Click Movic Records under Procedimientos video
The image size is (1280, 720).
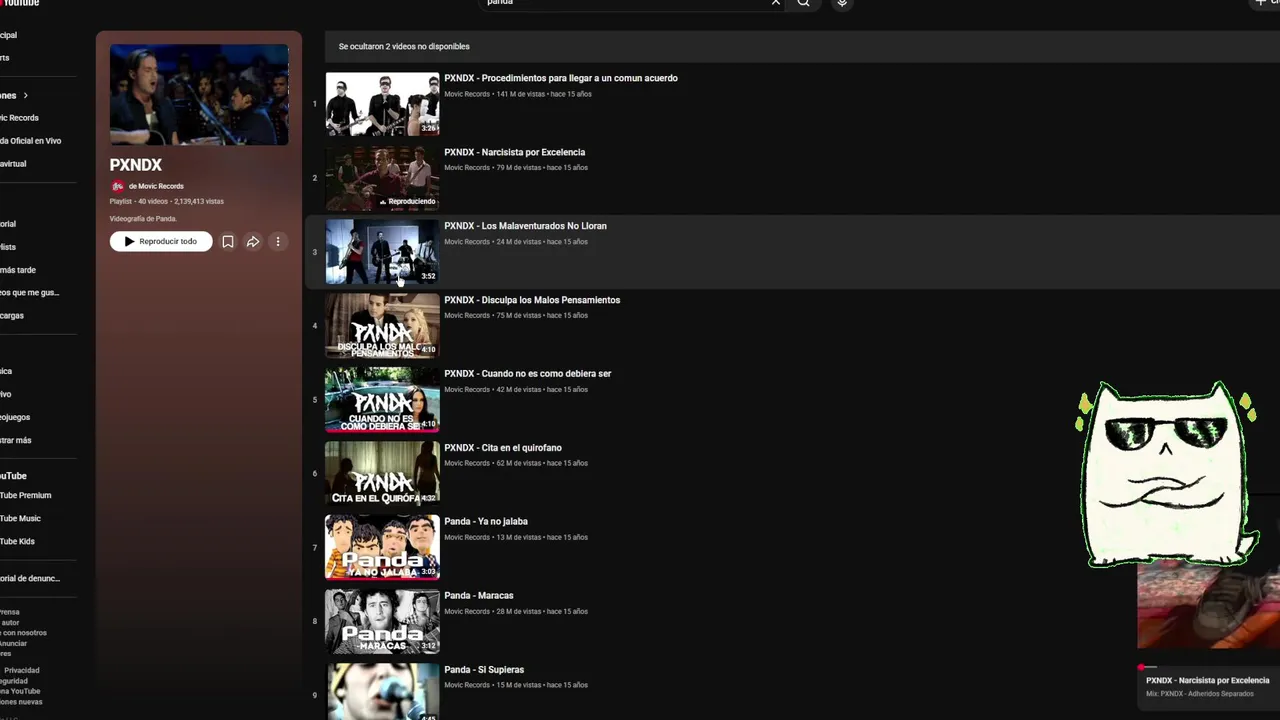pyautogui.click(x=467, y=94)
